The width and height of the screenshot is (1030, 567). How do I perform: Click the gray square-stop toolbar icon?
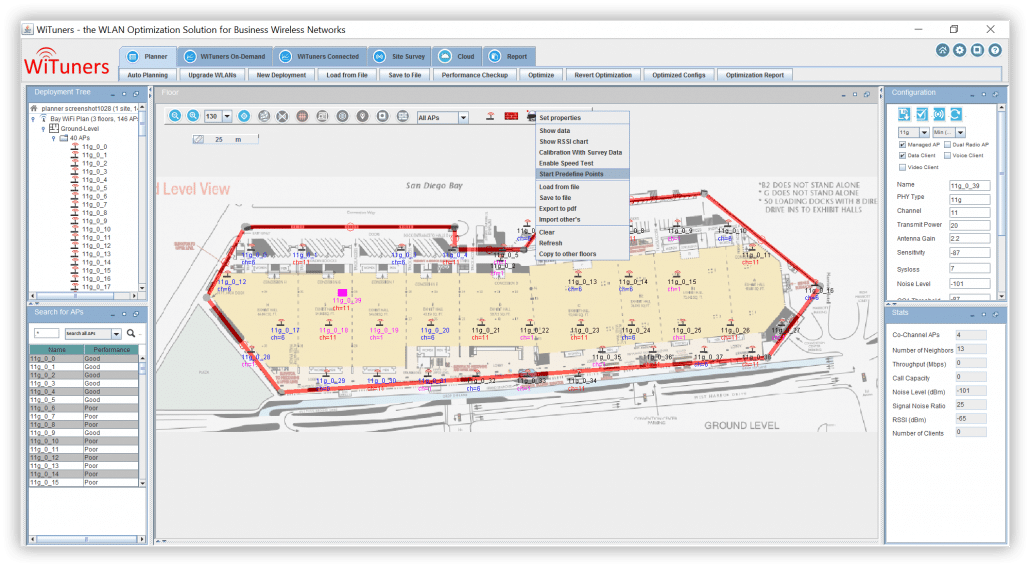(x=382, y=116)
